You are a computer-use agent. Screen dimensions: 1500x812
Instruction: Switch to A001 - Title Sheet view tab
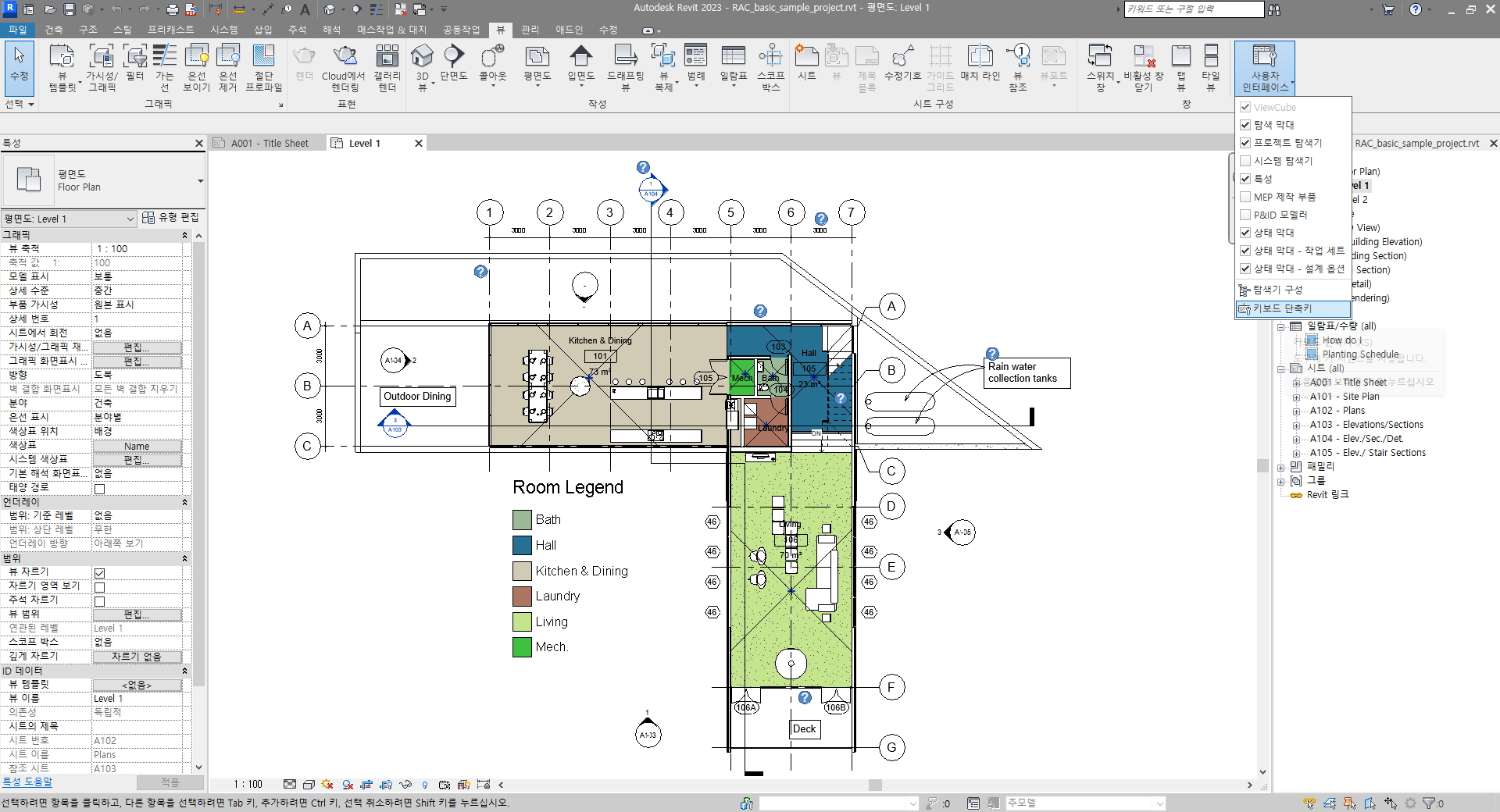[270, 143]
